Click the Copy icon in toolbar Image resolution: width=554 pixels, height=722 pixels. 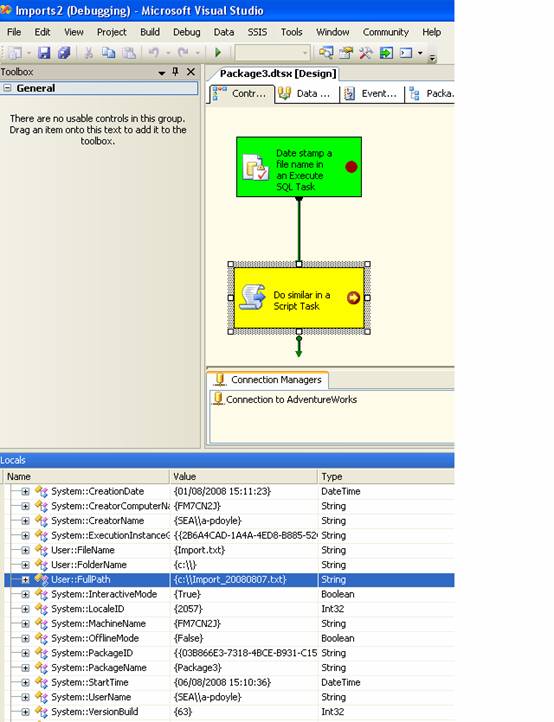click(x=108, y=53)
